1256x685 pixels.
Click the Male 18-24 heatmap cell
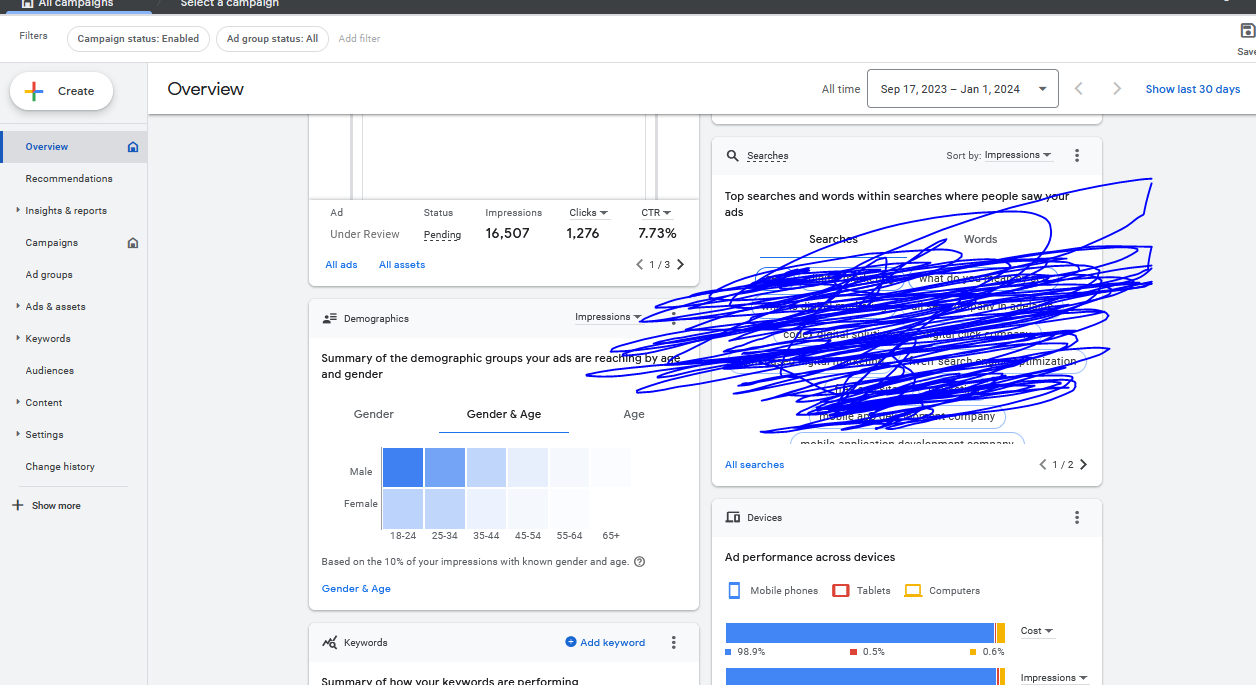click(403, 467)
